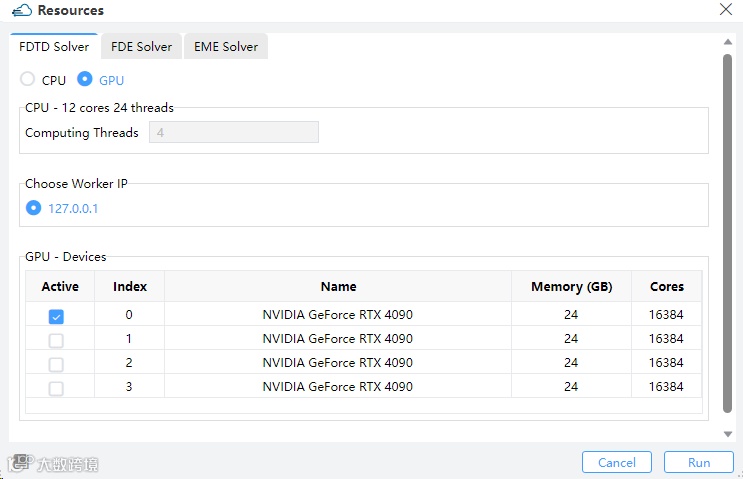Image resolution: width=743 pixels, height=479 pixels.
Task: Click the vertical scrollbar thumb
Action: tap(728, 230)
